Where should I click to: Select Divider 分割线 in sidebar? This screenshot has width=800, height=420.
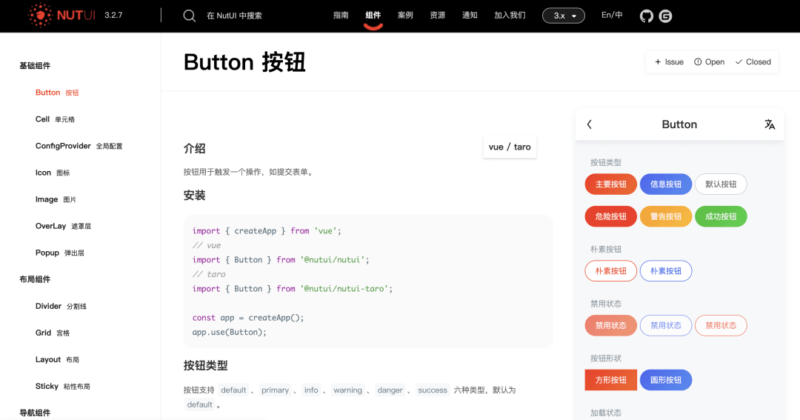pyautogui.click(x=61, y=306)
